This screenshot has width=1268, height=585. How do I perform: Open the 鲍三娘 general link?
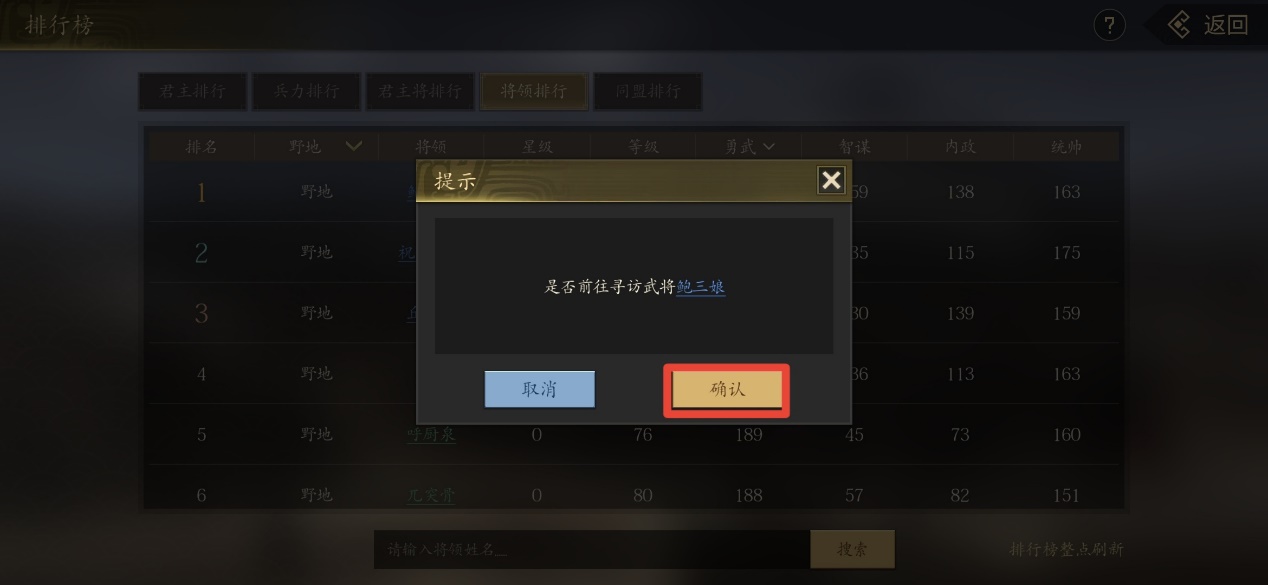(x=700, y=287)
